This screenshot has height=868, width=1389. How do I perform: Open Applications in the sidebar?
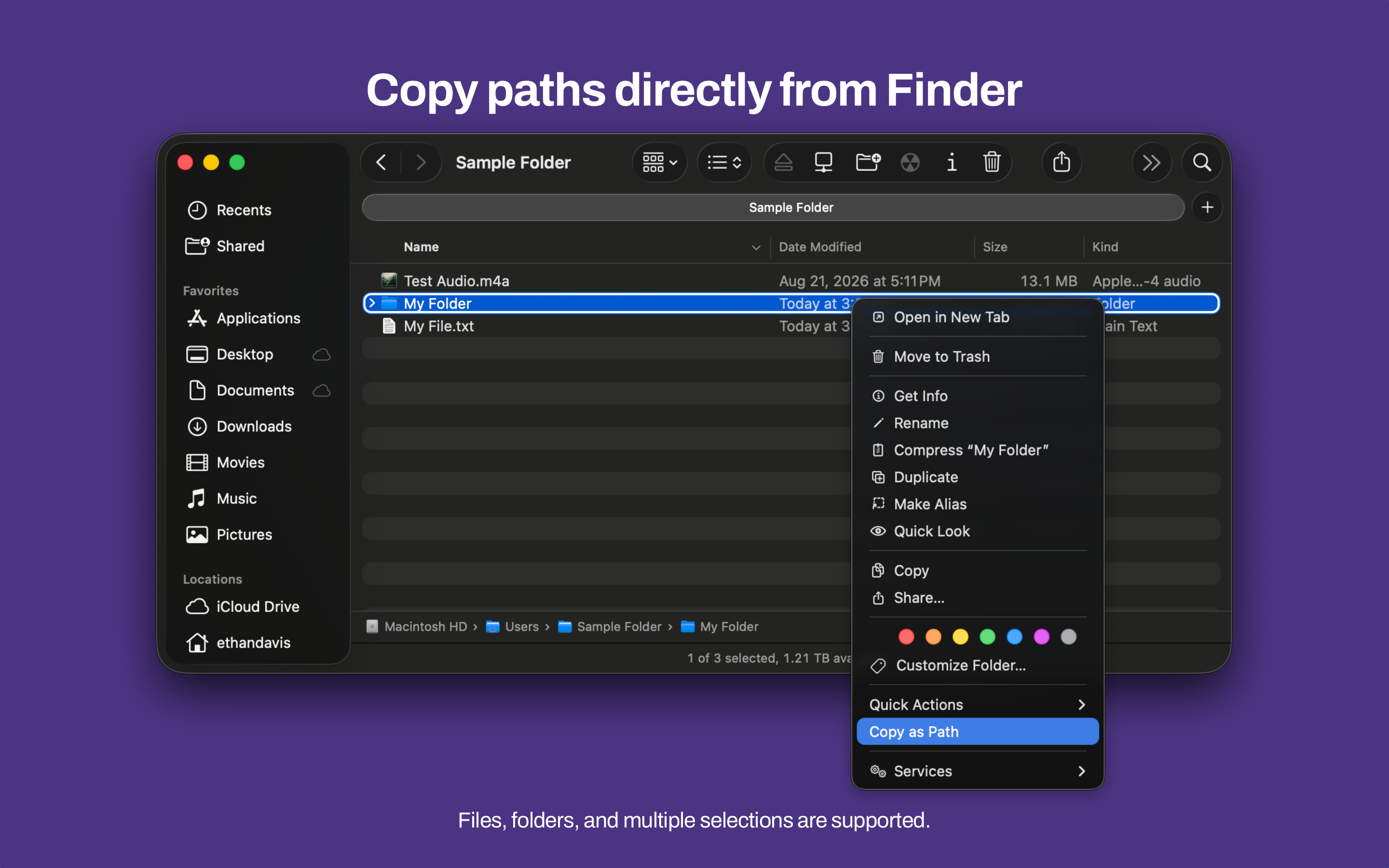(x=259, y=318)
